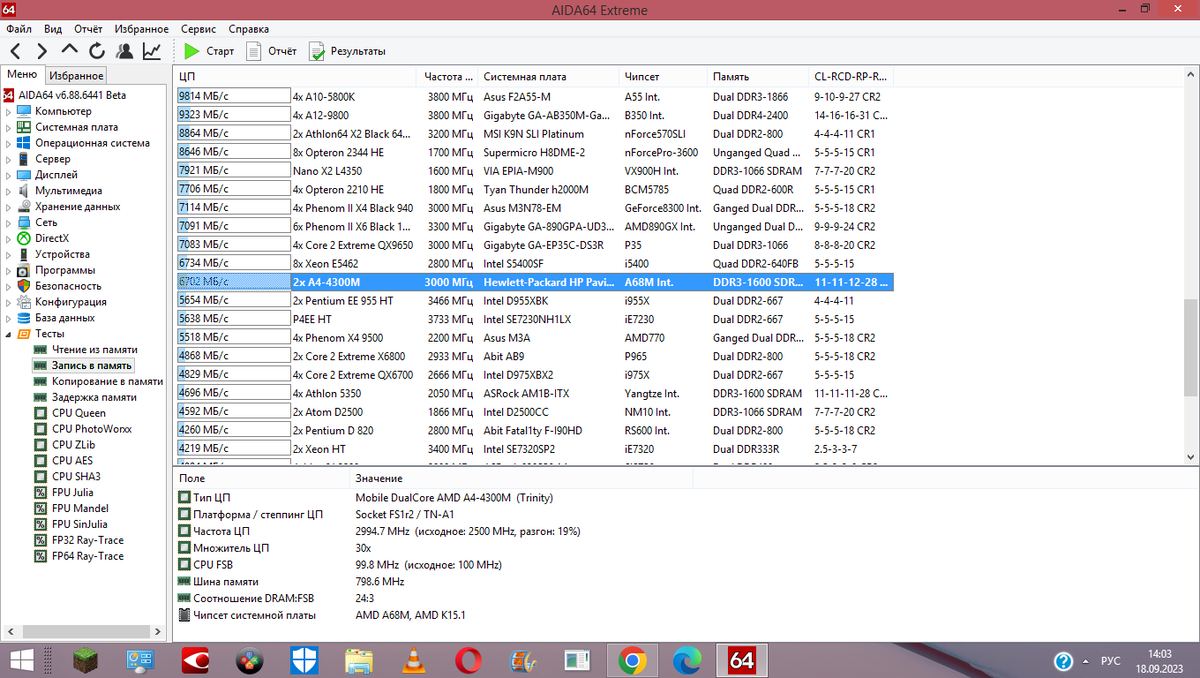Open the Отчёт menu in the menu bar

88,29
